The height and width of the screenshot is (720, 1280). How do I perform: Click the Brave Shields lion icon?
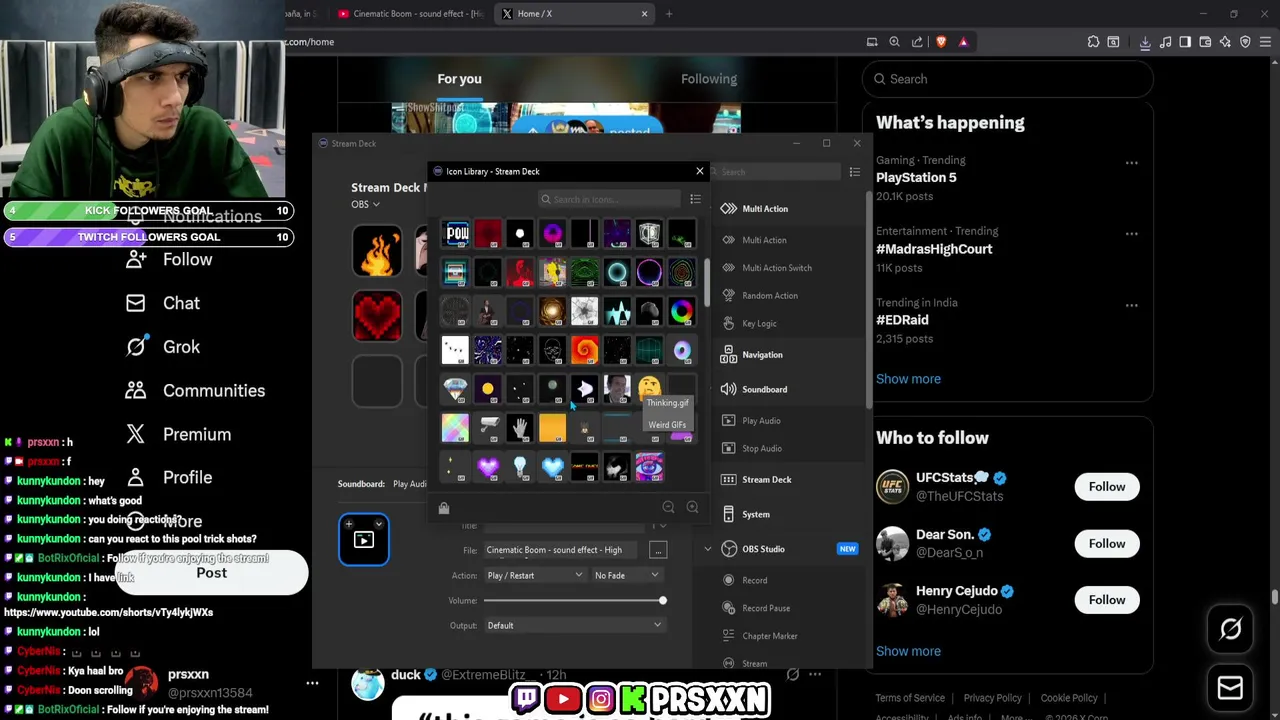[941, 42]
